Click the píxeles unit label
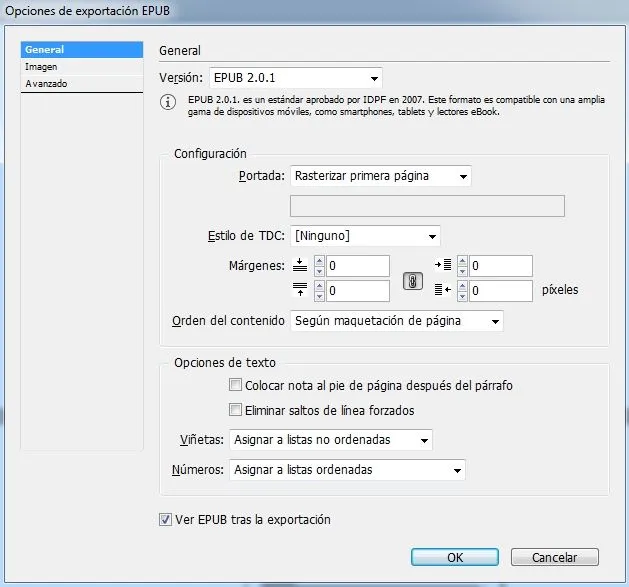 (560, 290)
